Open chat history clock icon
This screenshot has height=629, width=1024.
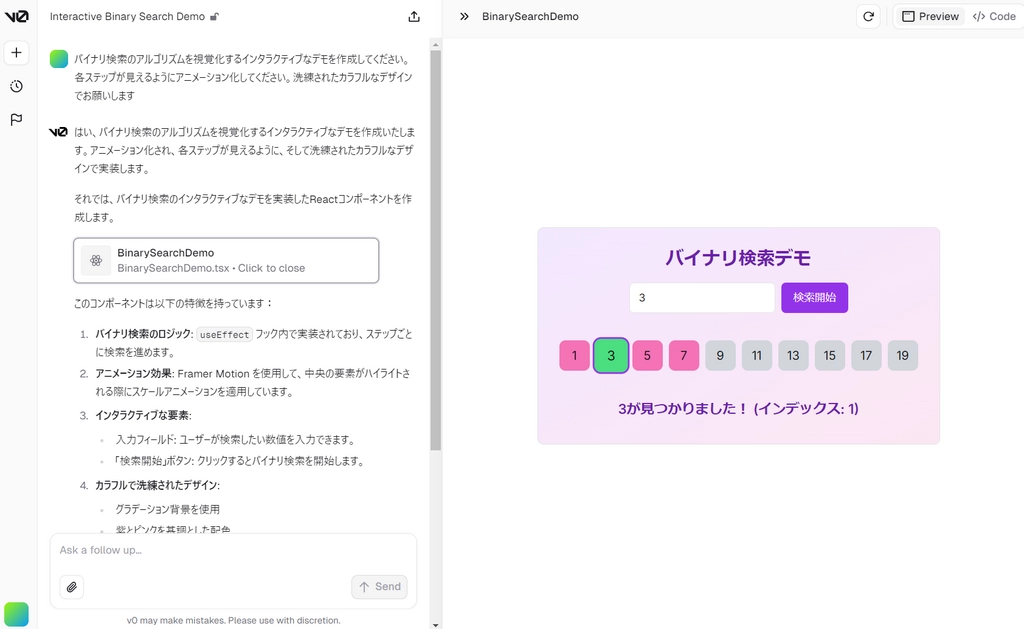pos(16,86)
